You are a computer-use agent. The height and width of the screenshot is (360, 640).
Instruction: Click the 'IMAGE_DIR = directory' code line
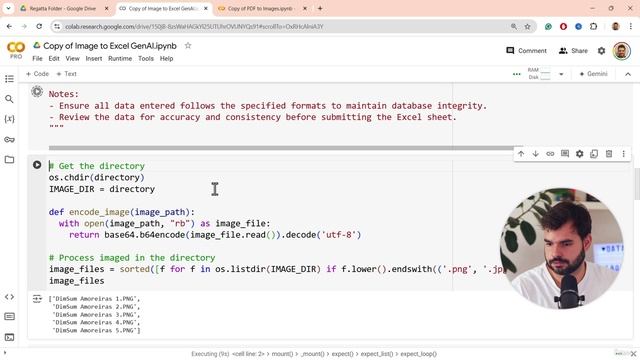click(x=102, y=189)
